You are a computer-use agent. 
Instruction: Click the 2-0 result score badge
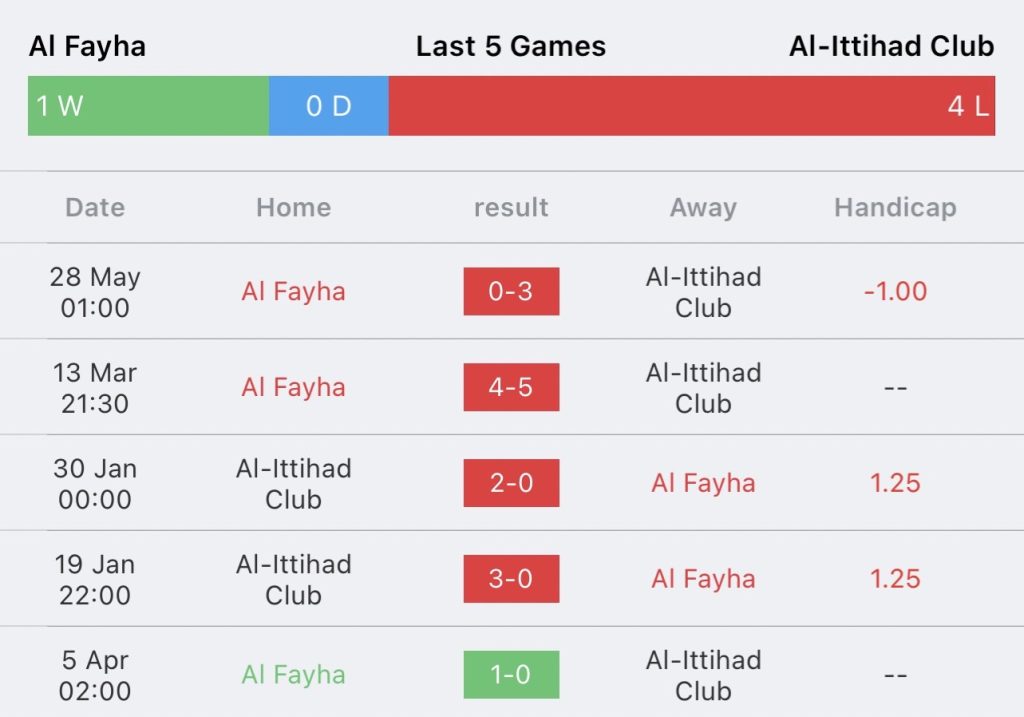(x=511, y=484)
